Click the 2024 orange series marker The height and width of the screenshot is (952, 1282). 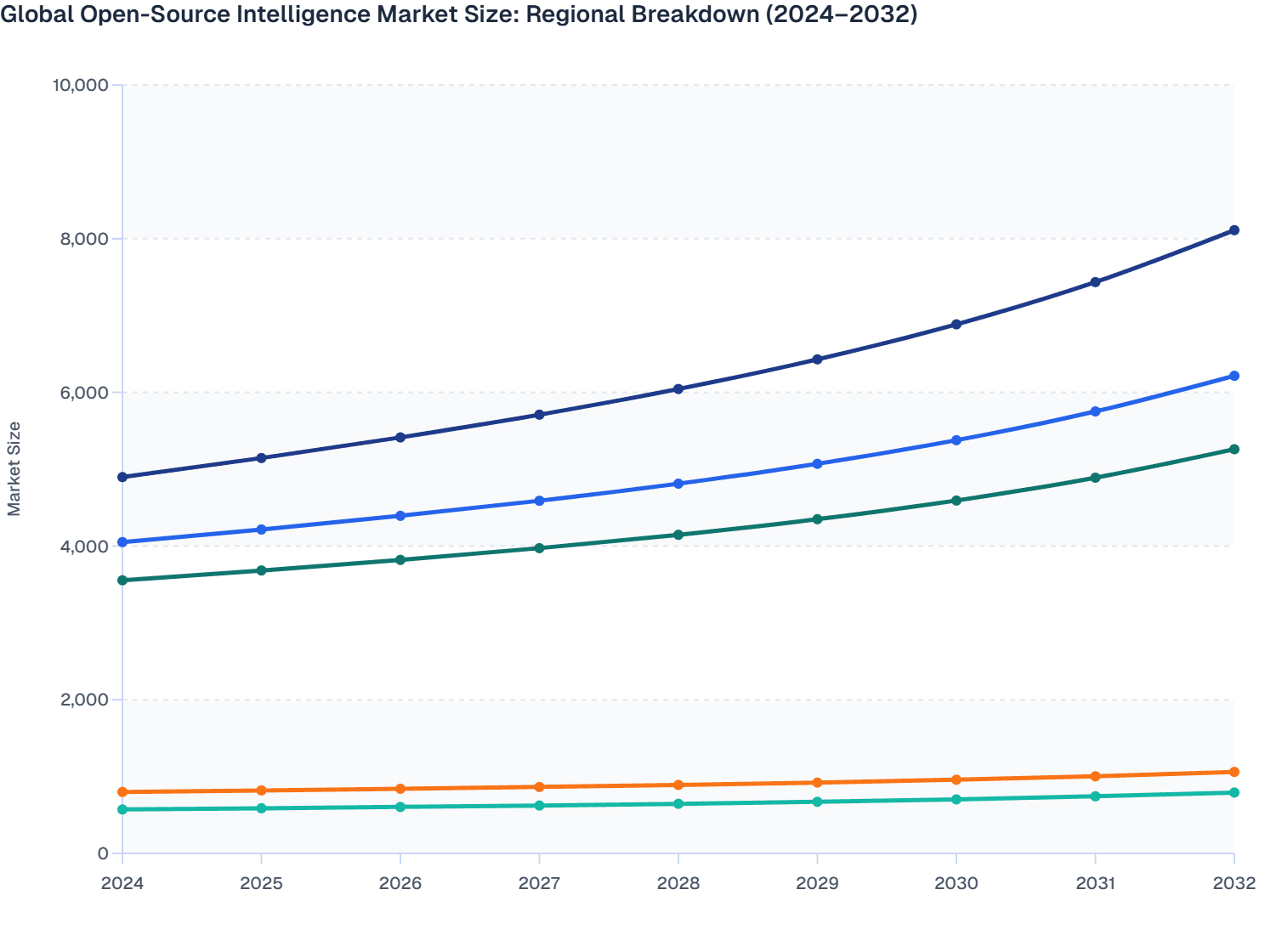pyautogui.click(x=122, y=791)
